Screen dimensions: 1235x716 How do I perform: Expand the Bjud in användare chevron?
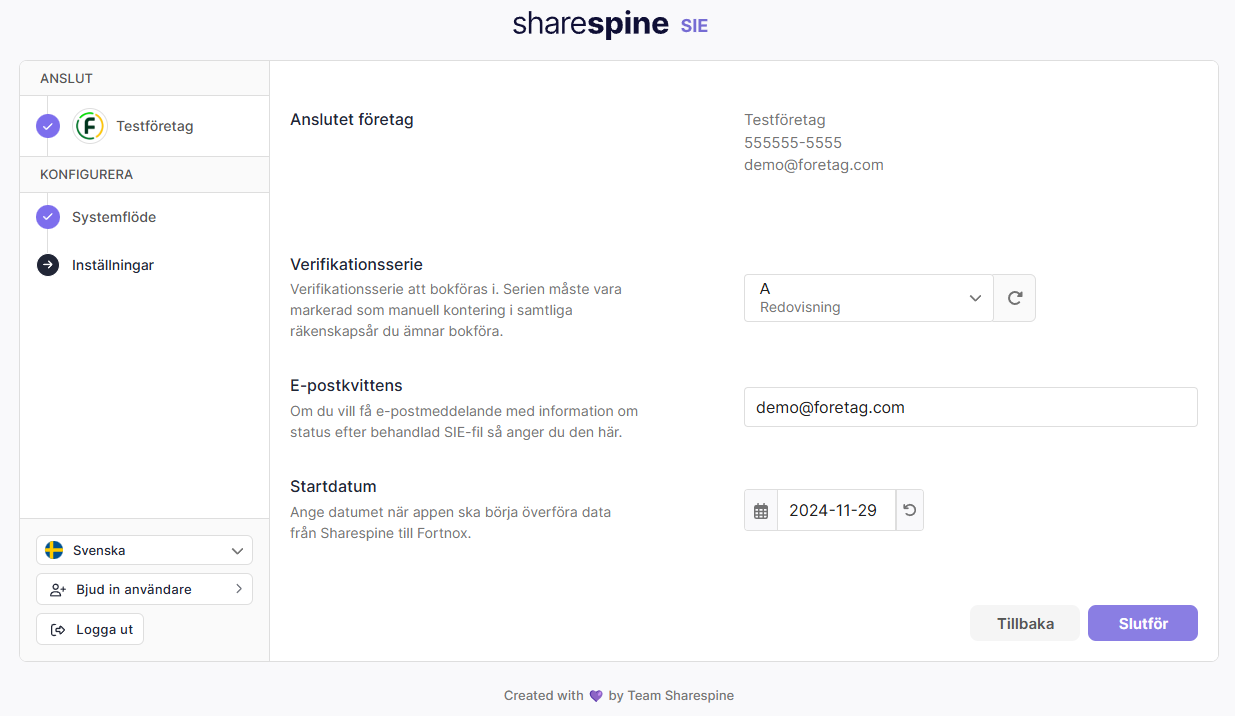(x=239, y=589)
